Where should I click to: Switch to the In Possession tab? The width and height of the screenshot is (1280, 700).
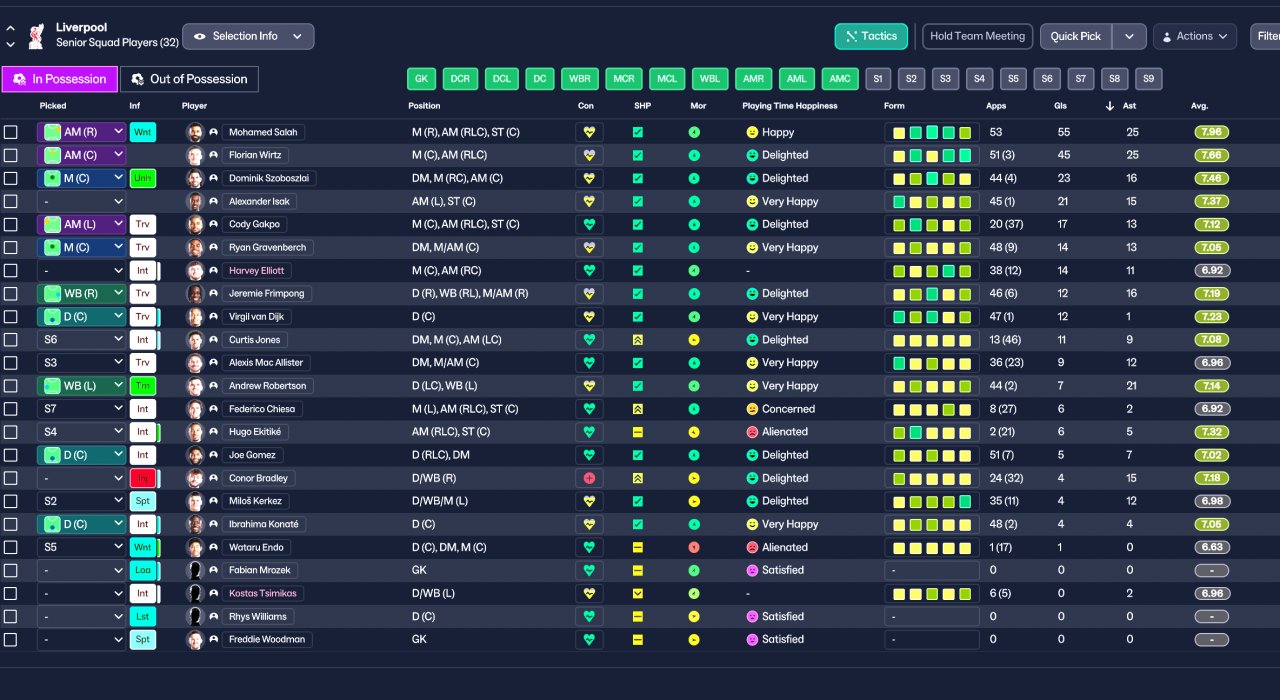(x=60, y=79)
